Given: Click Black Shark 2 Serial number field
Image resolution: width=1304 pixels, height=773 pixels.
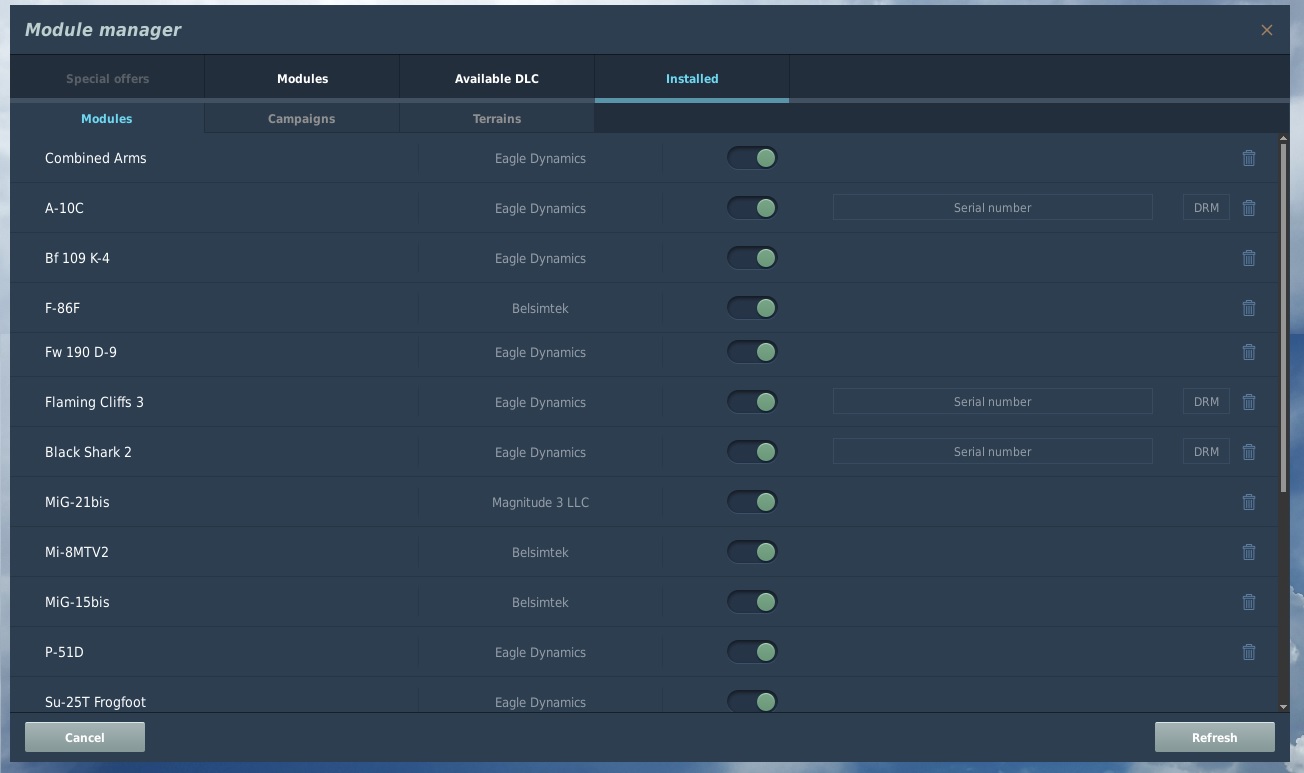Looking at the screenshot, I should pos(993,452).
